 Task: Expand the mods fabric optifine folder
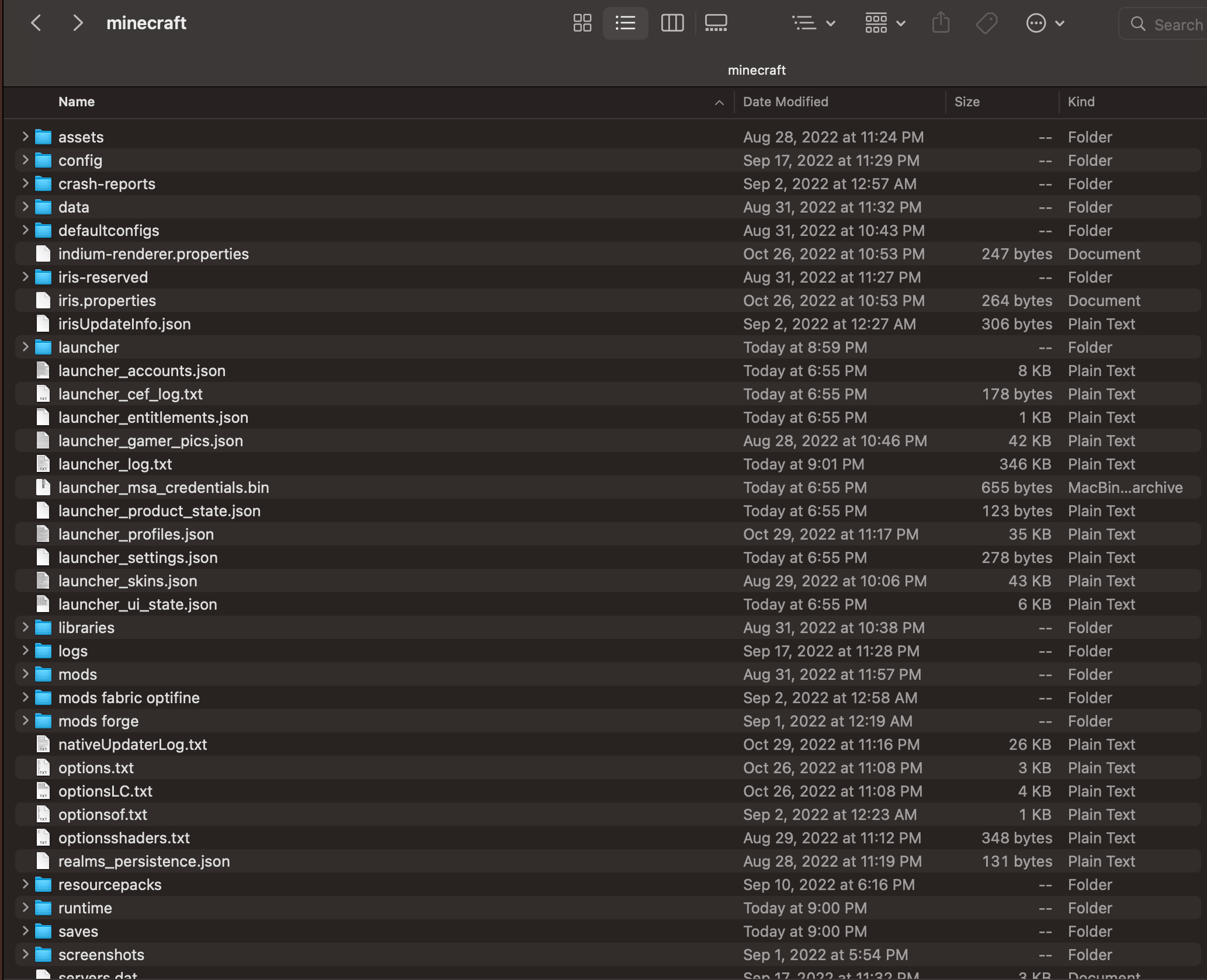[x=25, y=697]
